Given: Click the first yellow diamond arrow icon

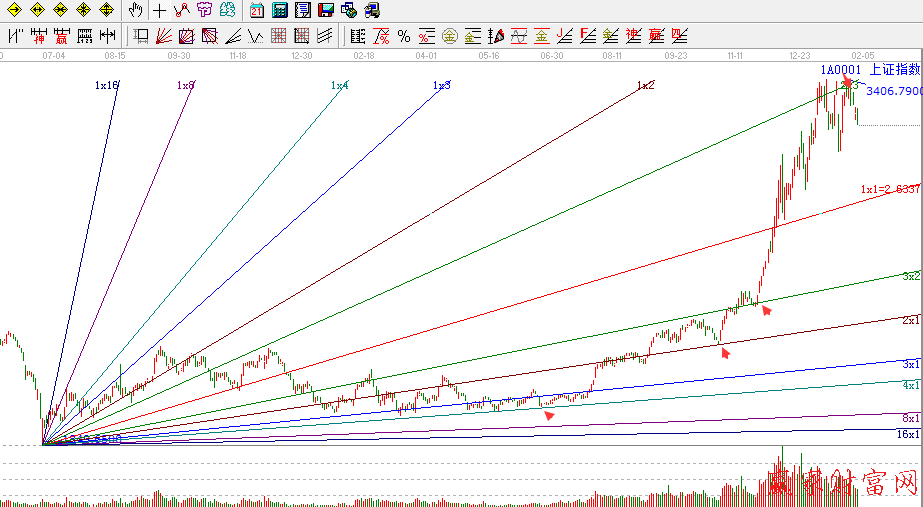Looking at the screenshot, I should click(14, 10).
